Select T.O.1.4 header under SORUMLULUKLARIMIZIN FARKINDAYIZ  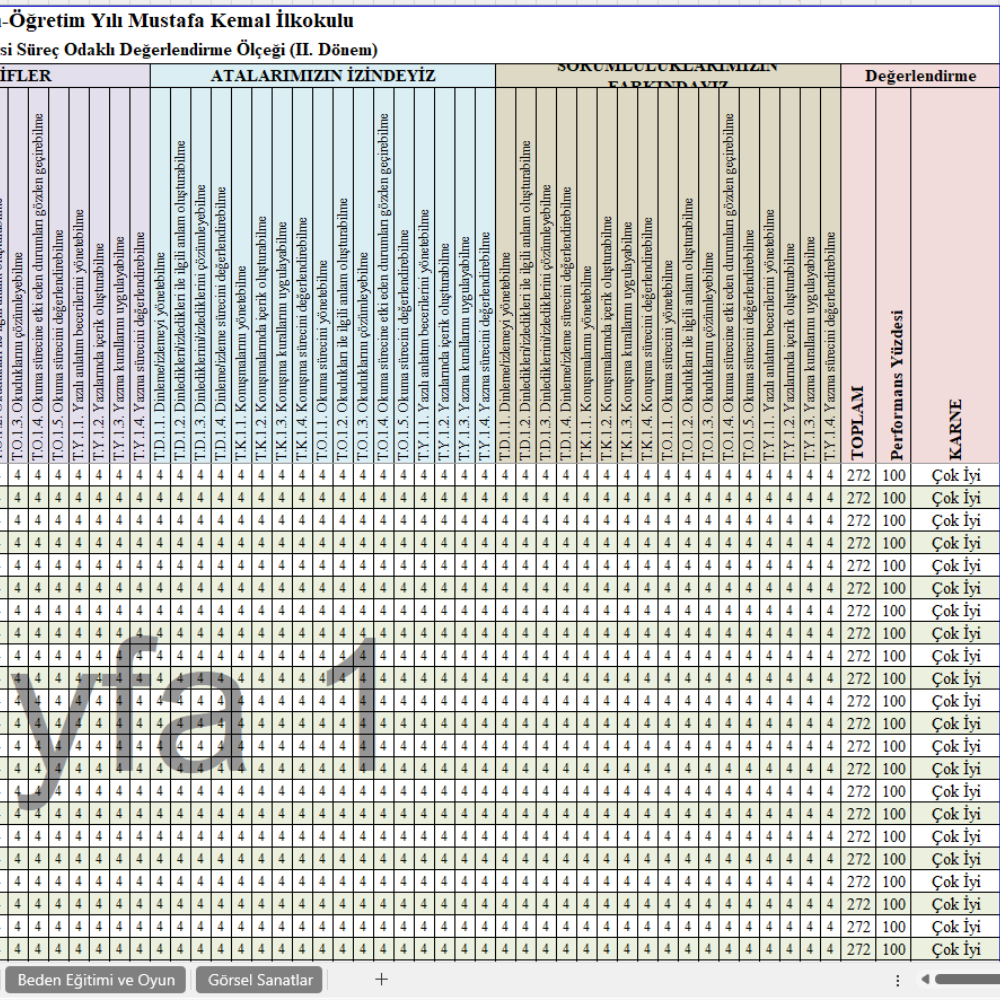pos(729,276)
